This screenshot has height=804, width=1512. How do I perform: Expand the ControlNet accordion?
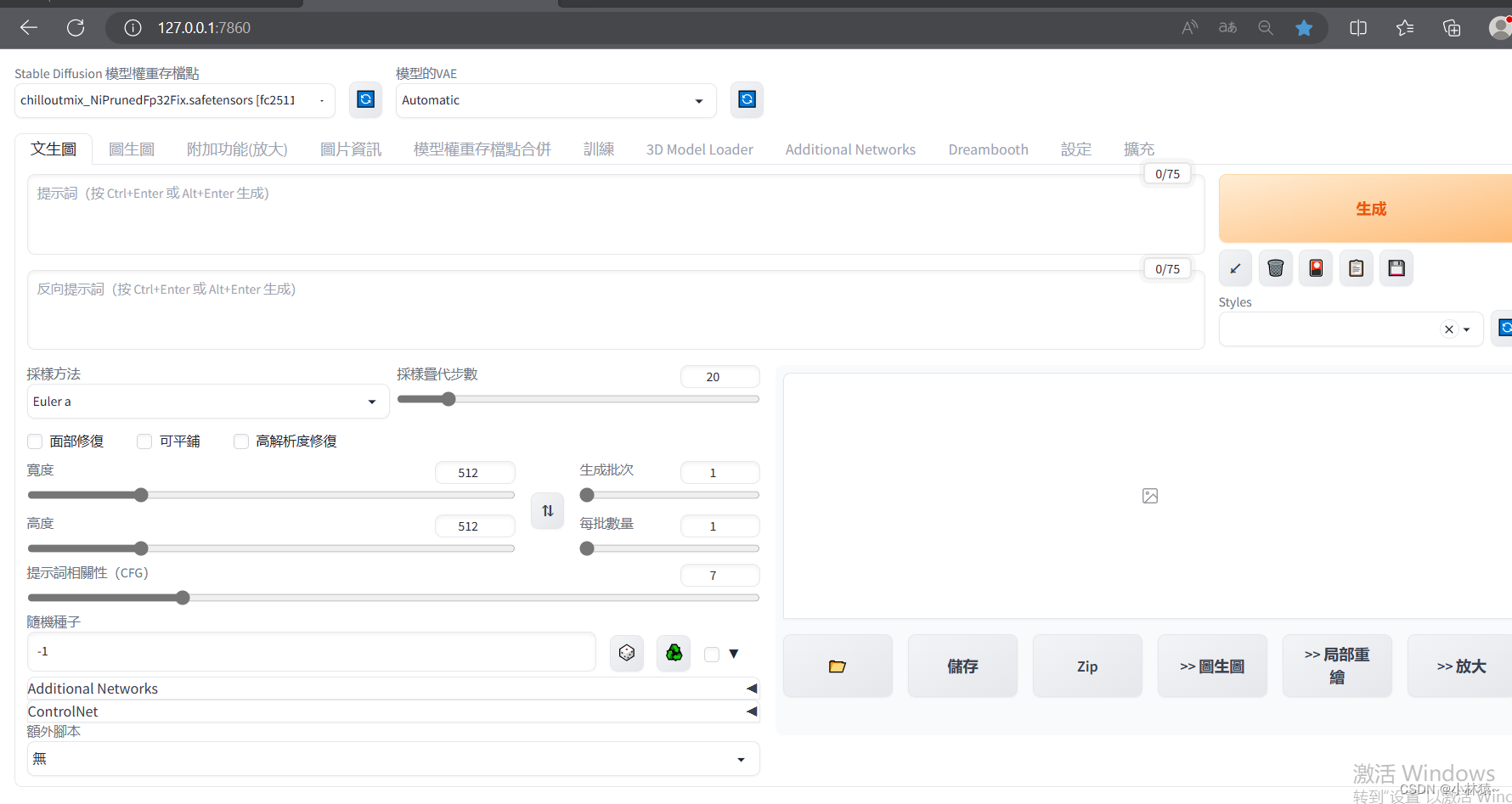(392, 711)
